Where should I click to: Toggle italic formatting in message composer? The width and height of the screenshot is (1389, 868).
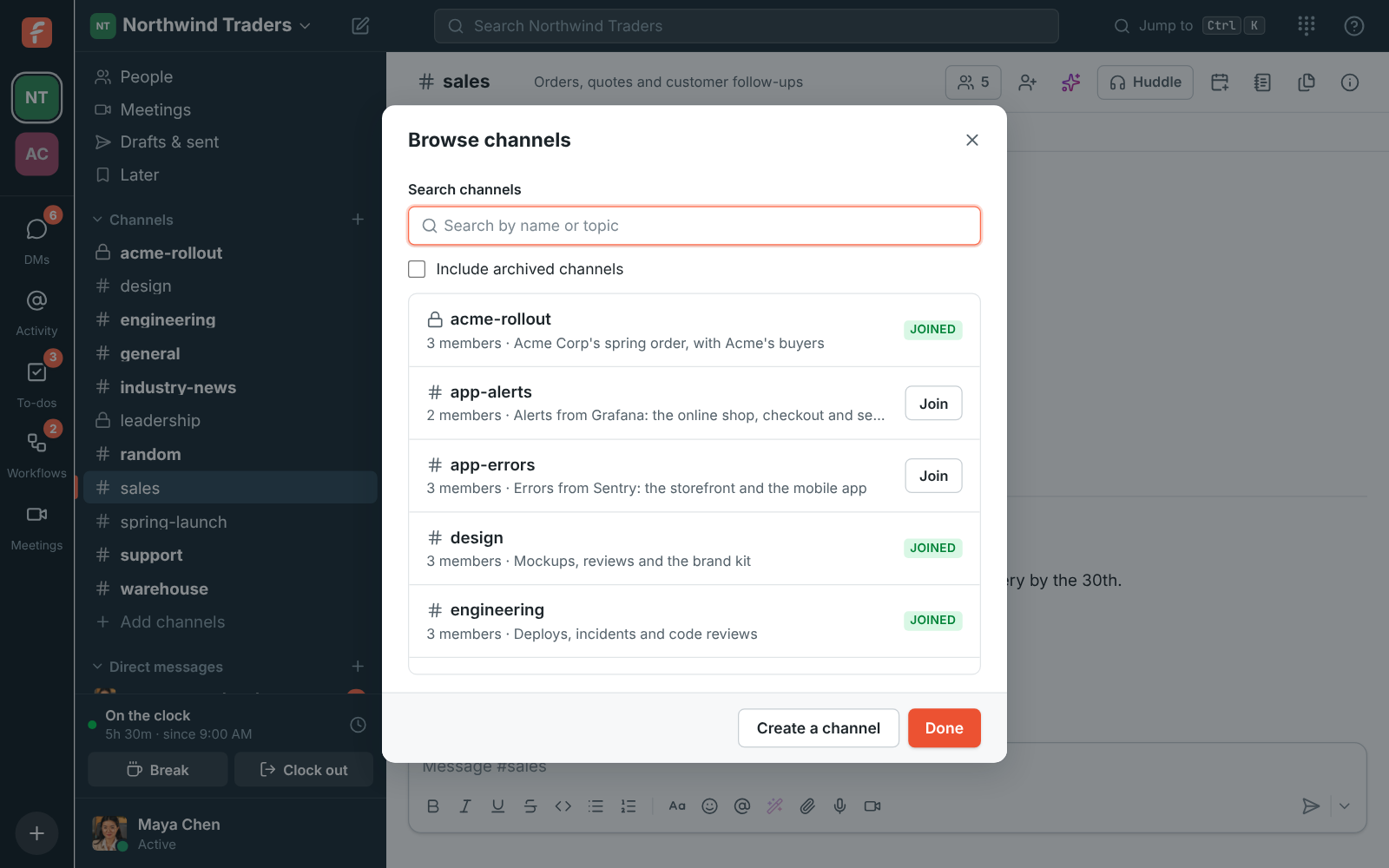[x=465, y=806]
